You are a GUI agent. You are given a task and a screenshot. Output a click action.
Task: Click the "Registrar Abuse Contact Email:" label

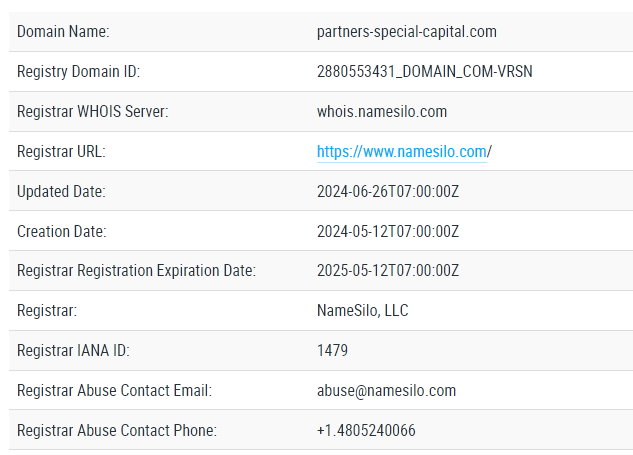[114, 391]
